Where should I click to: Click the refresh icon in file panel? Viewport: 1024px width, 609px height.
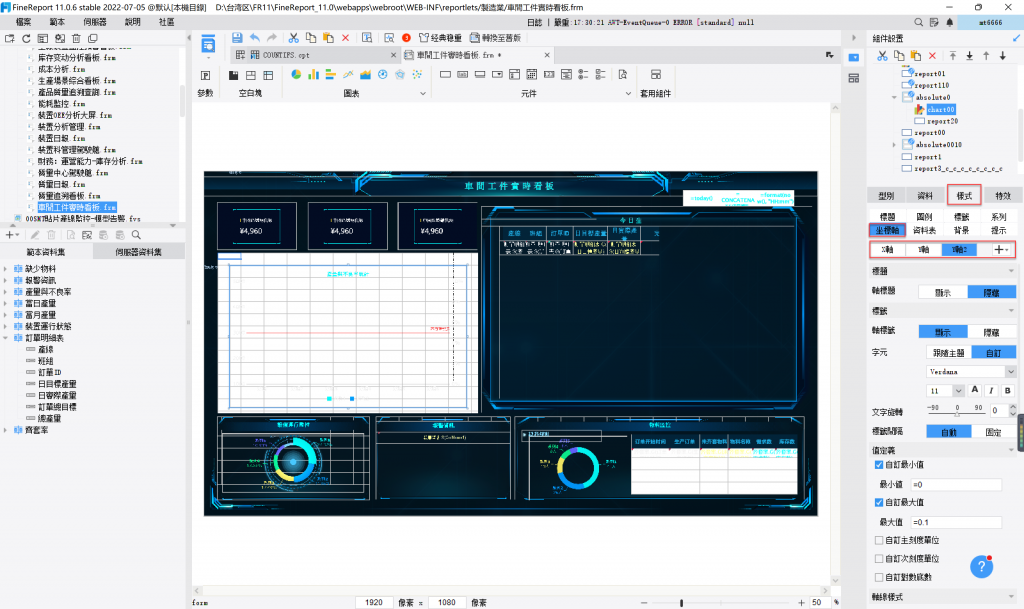coord(26,39)
